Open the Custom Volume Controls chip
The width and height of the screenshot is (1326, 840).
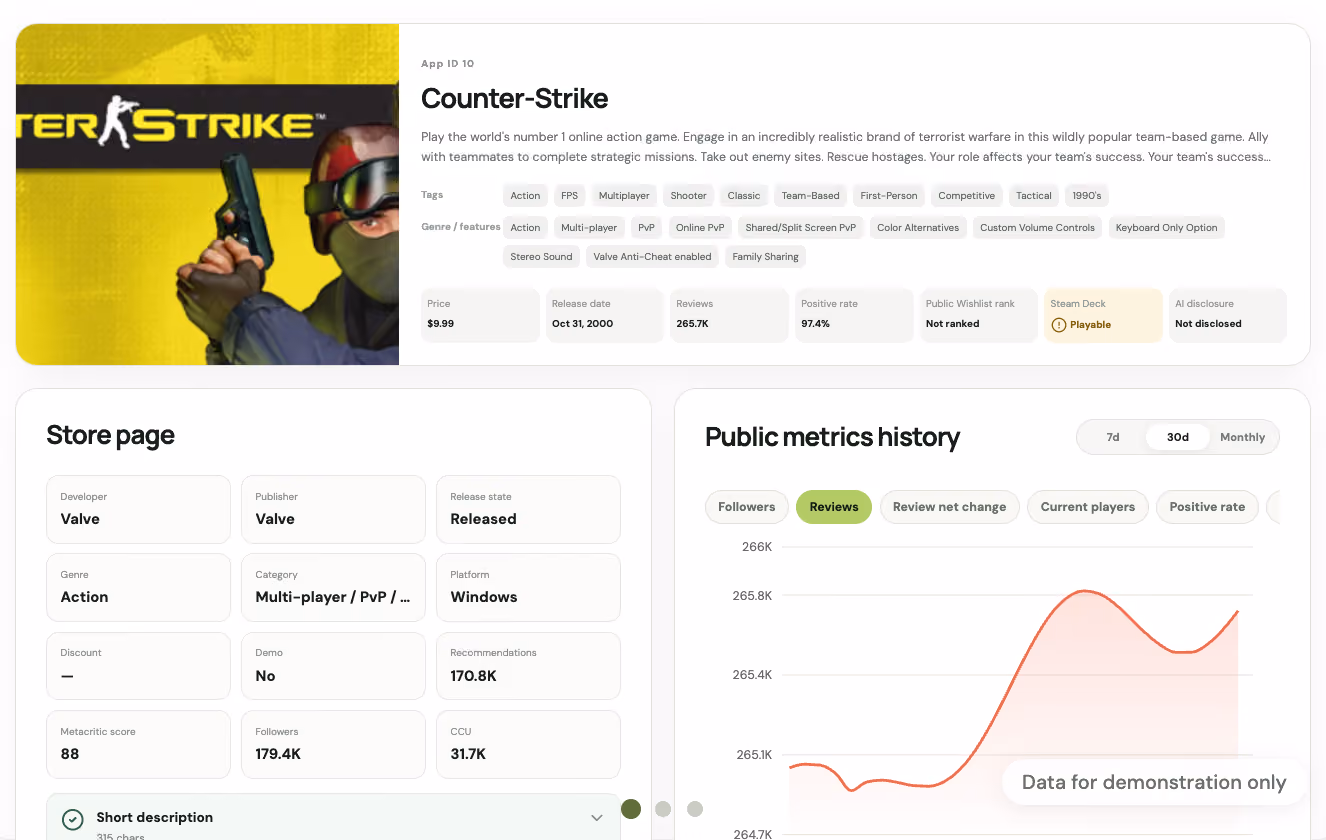coord(1037,228)
